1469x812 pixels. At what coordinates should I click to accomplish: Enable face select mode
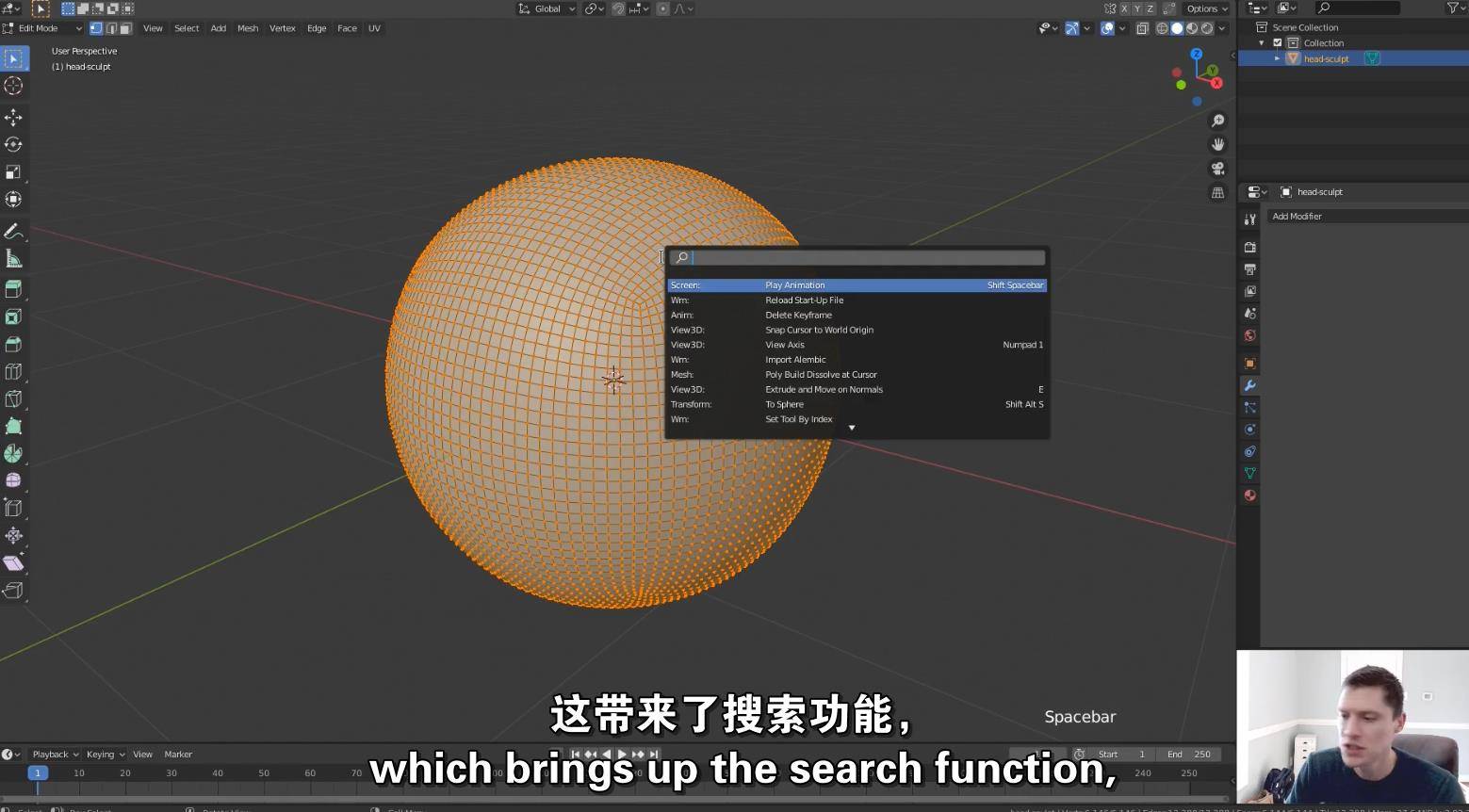(125, 28)
